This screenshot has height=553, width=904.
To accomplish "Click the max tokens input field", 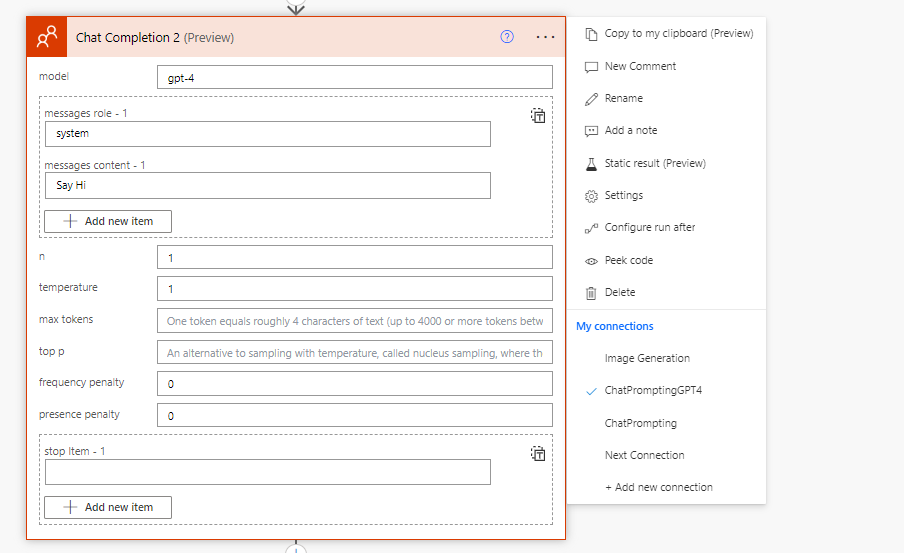I will pos(354,321).
